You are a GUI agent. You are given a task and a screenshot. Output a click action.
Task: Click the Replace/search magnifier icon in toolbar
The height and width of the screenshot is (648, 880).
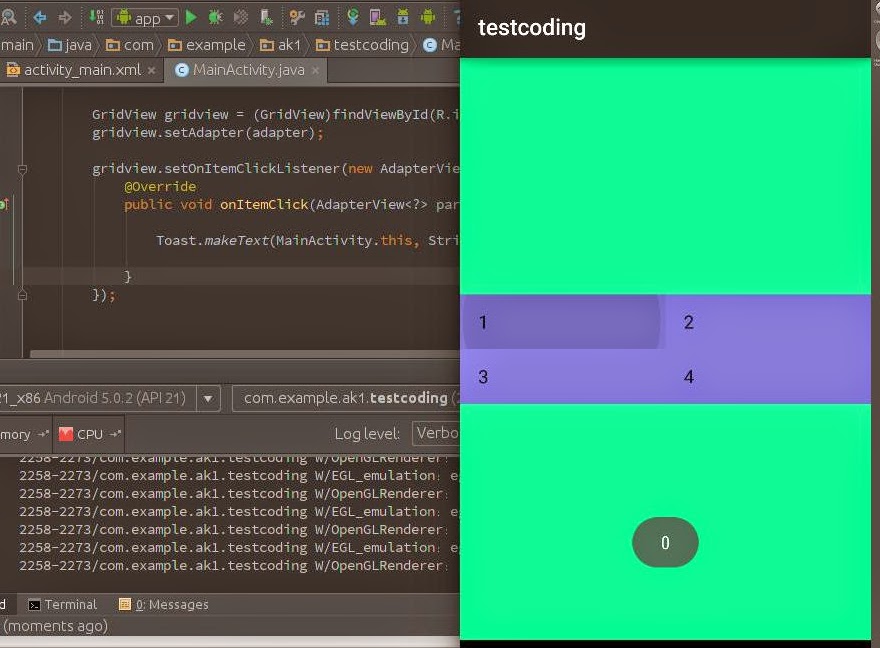[8, 17]
